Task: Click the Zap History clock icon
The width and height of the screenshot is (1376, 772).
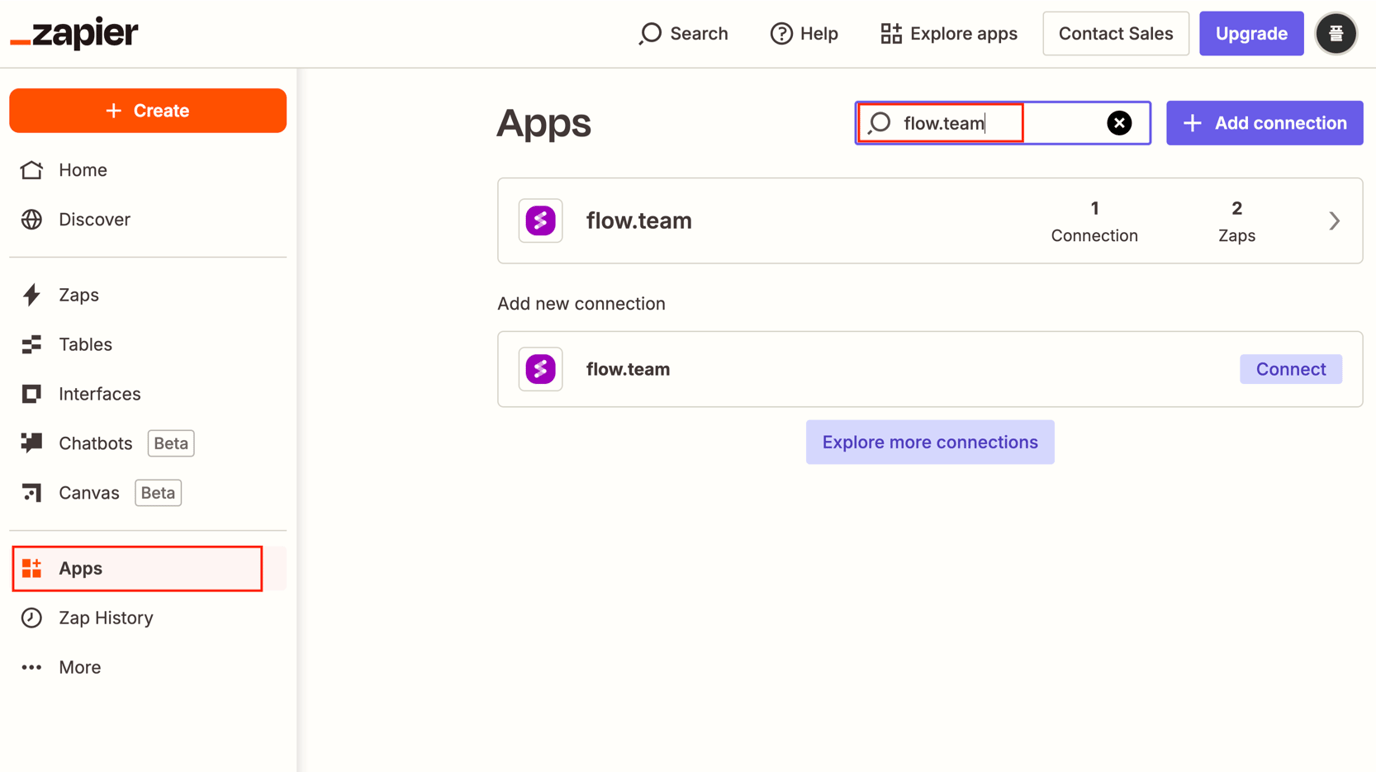Action: (x=31, y=618)
